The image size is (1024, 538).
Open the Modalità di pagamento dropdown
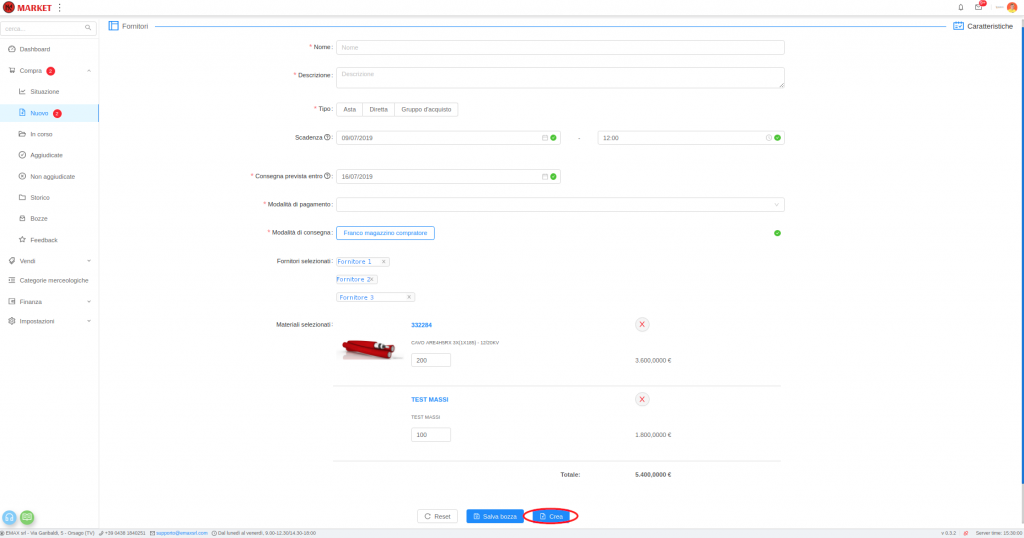(x=560, y=204)
